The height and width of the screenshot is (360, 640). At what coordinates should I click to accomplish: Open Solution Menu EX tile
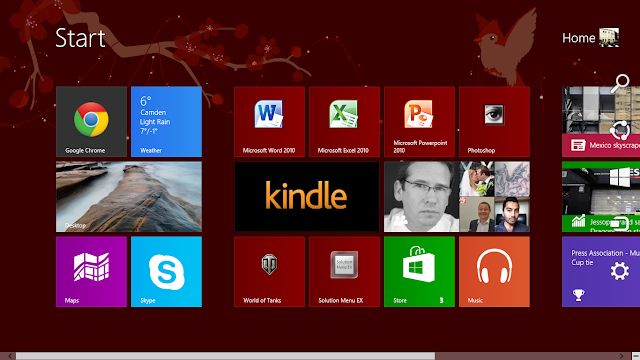[x=344, y=271]
